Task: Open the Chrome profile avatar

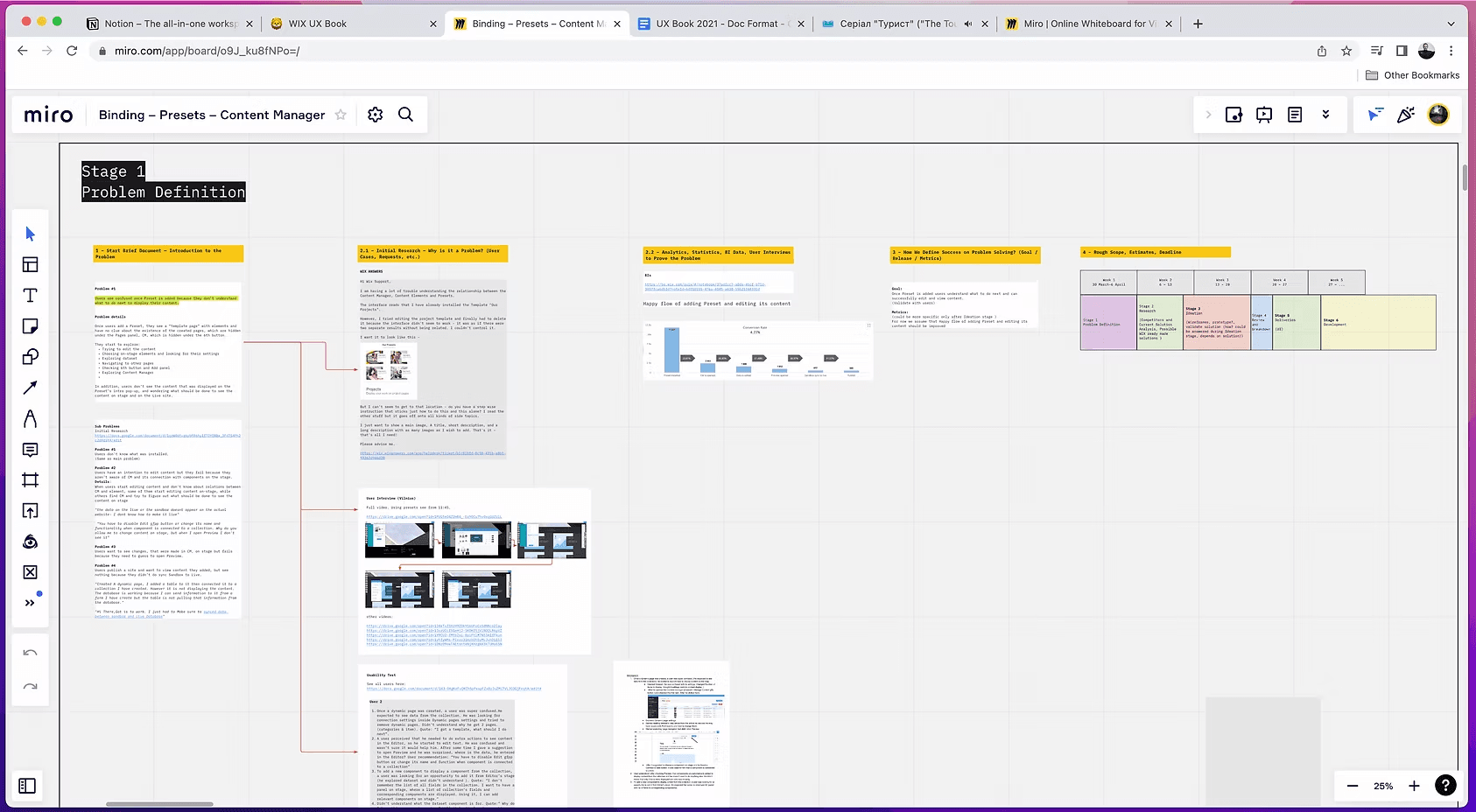Action: 1426,51
